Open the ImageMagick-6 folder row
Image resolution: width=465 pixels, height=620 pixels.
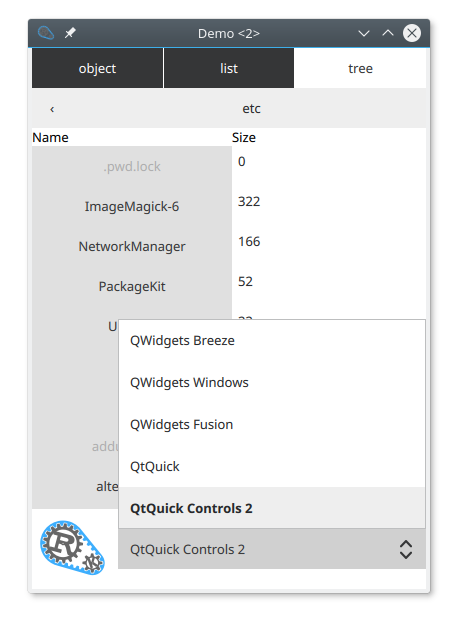coord(132,206)
